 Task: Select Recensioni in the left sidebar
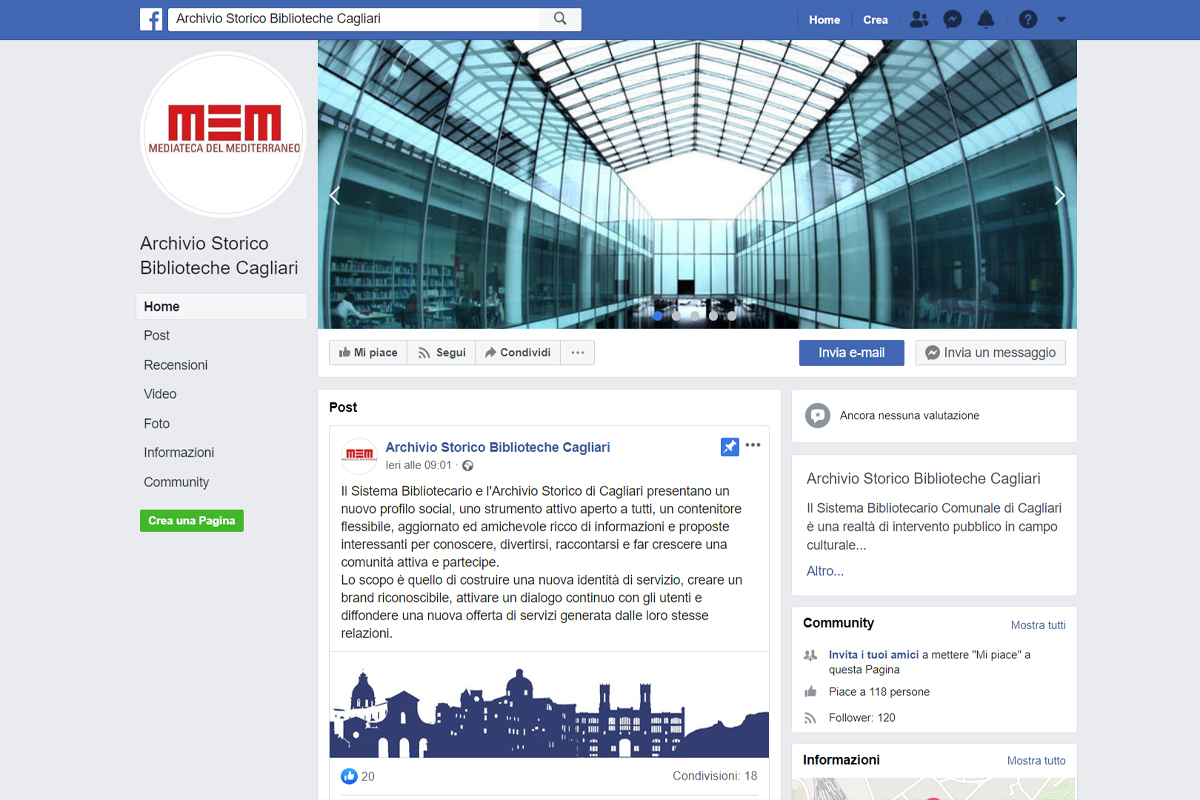tap(176, 365)
